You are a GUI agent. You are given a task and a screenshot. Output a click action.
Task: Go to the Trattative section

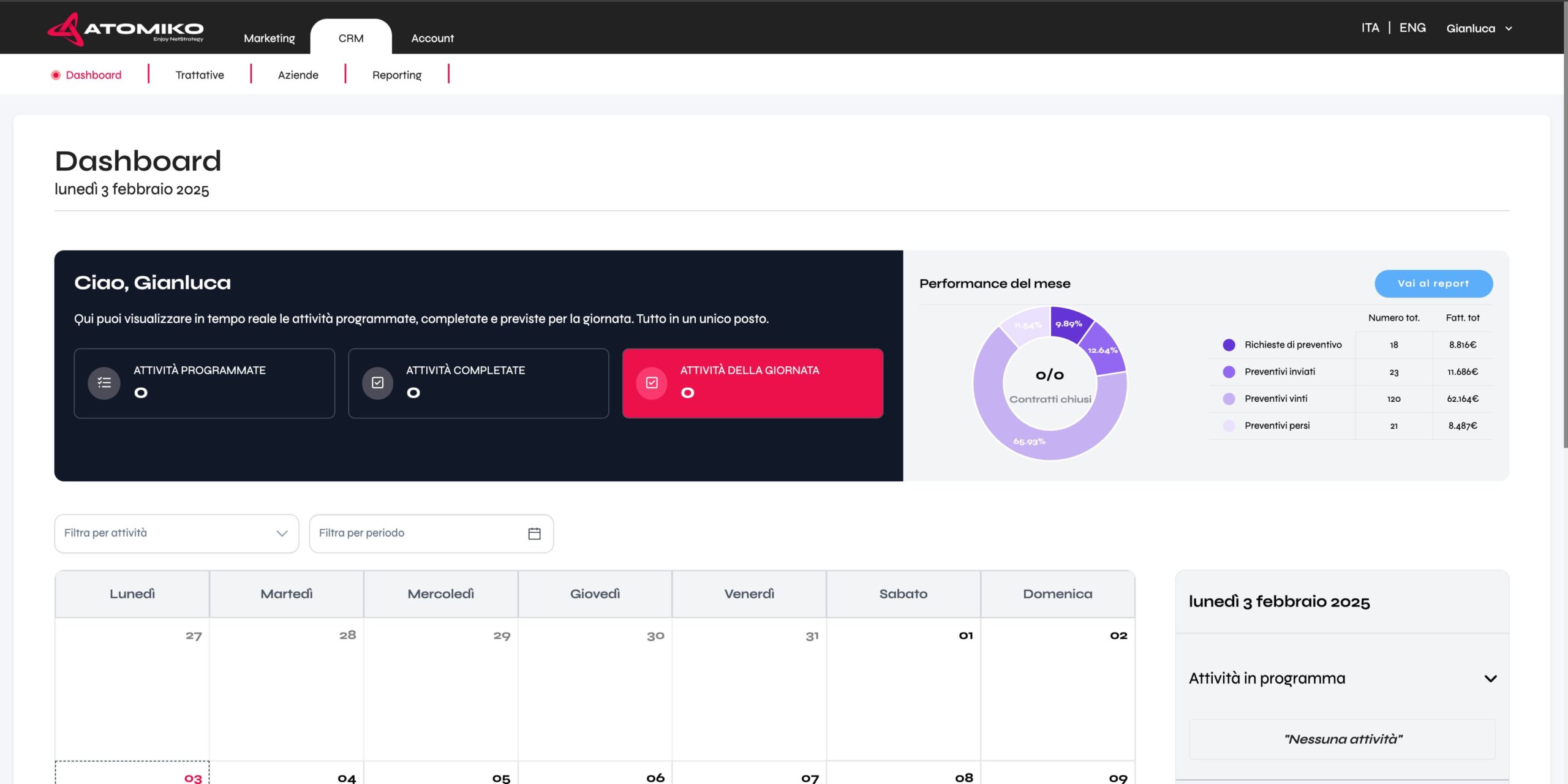200,75
